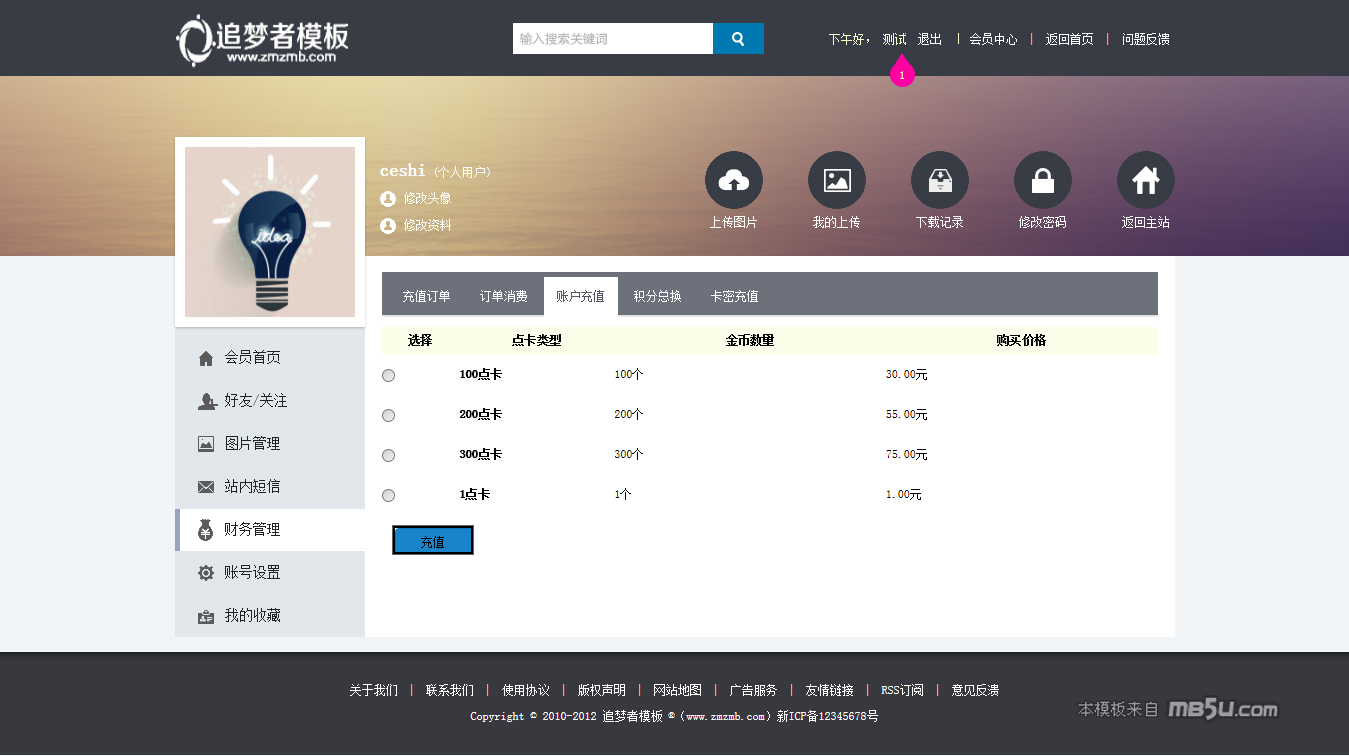Switch to the 充值订单 tab
This screenshot has height=756, width=1349.
click(426, 297)
